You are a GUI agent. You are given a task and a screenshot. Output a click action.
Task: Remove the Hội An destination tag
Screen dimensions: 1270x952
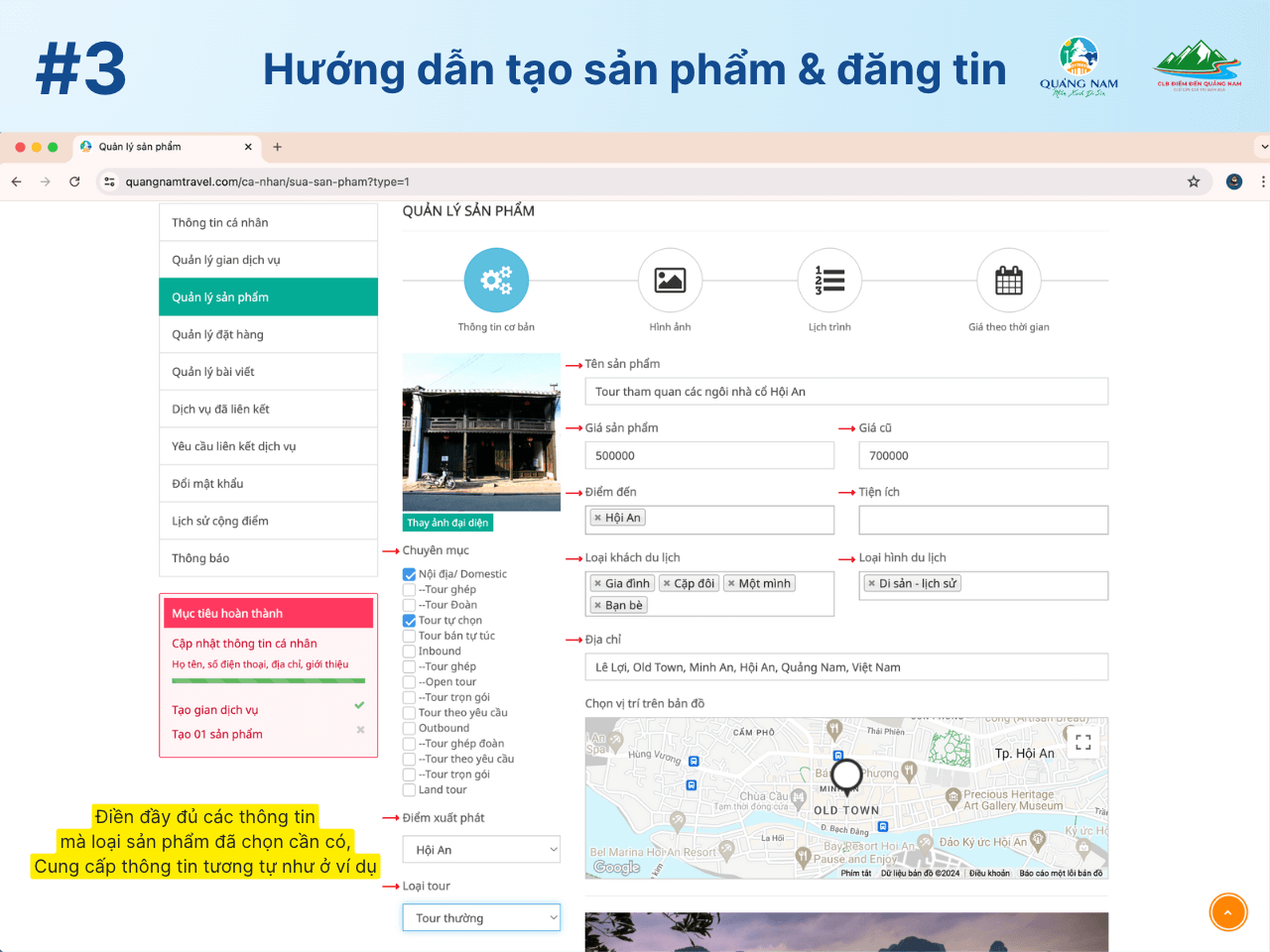point(597,518)
